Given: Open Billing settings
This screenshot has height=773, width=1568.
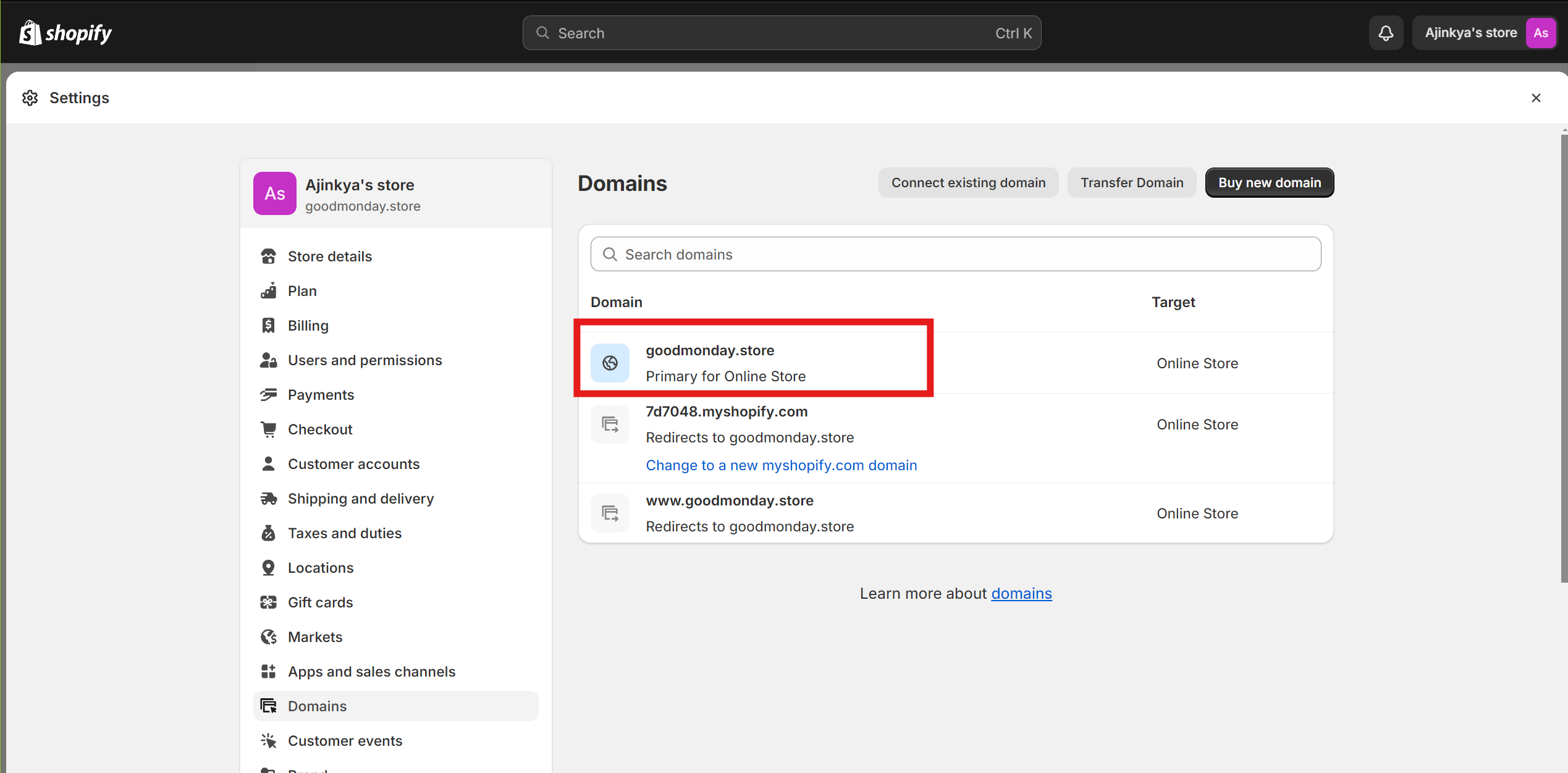Looking at the screenshot, I should [395, 326].
